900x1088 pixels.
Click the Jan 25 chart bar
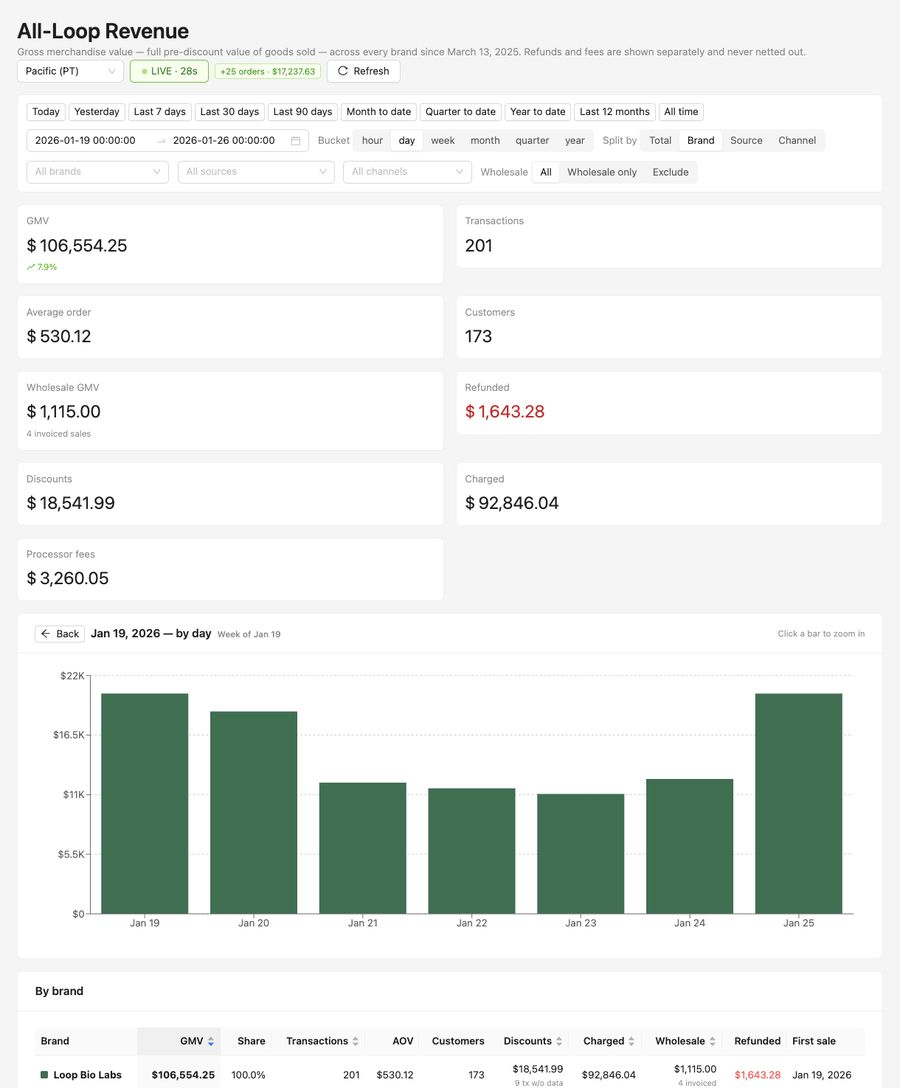click(799, 804)
